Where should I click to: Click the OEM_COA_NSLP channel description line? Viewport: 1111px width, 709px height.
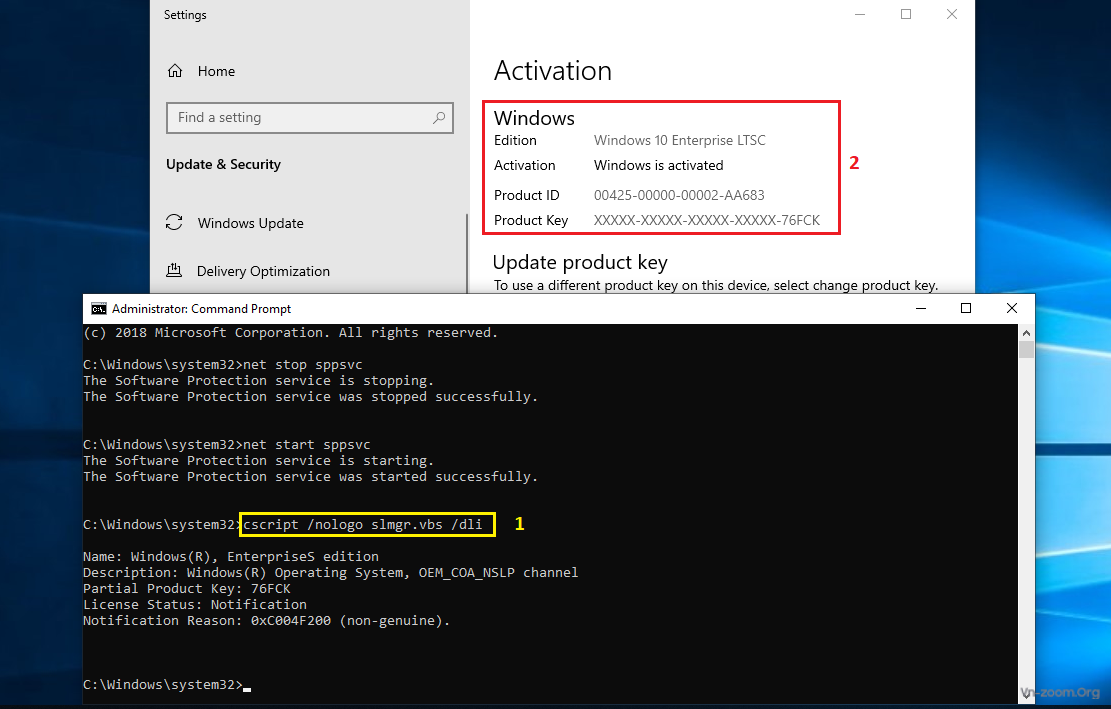point(330,572)
